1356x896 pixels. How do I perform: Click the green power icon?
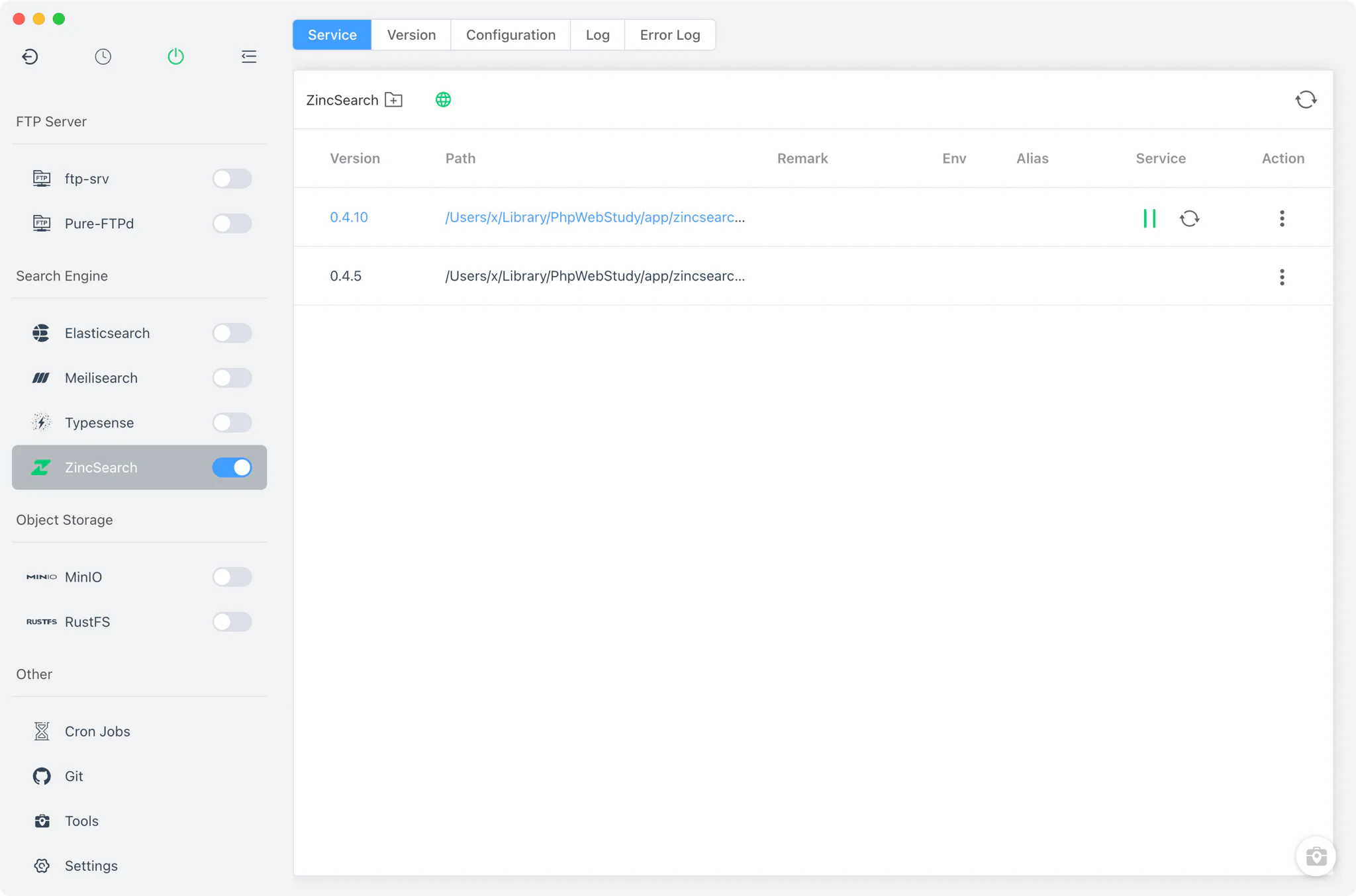click(175, 57)
